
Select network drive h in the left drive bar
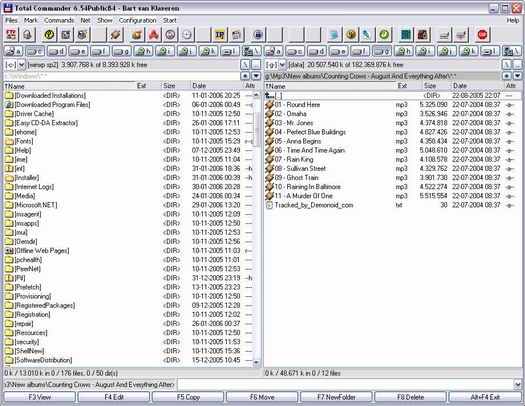click(143, 51)
